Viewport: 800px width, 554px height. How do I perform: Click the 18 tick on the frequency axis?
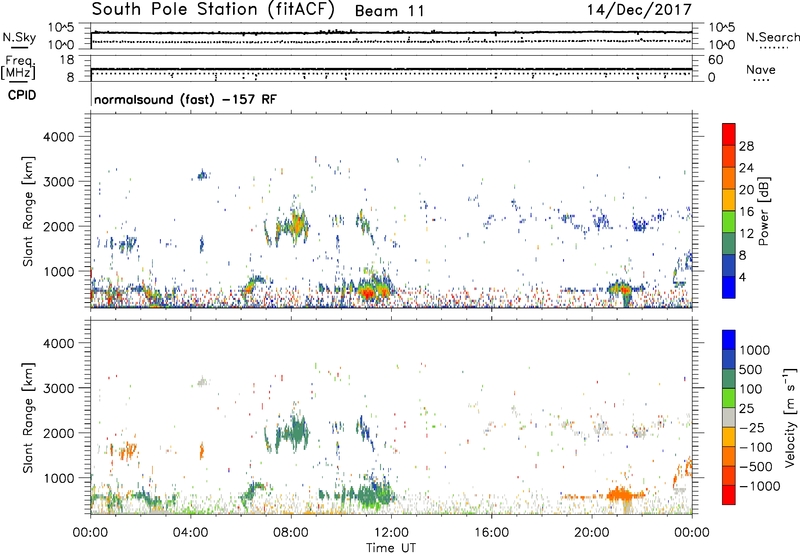click(x=67, y=60)
